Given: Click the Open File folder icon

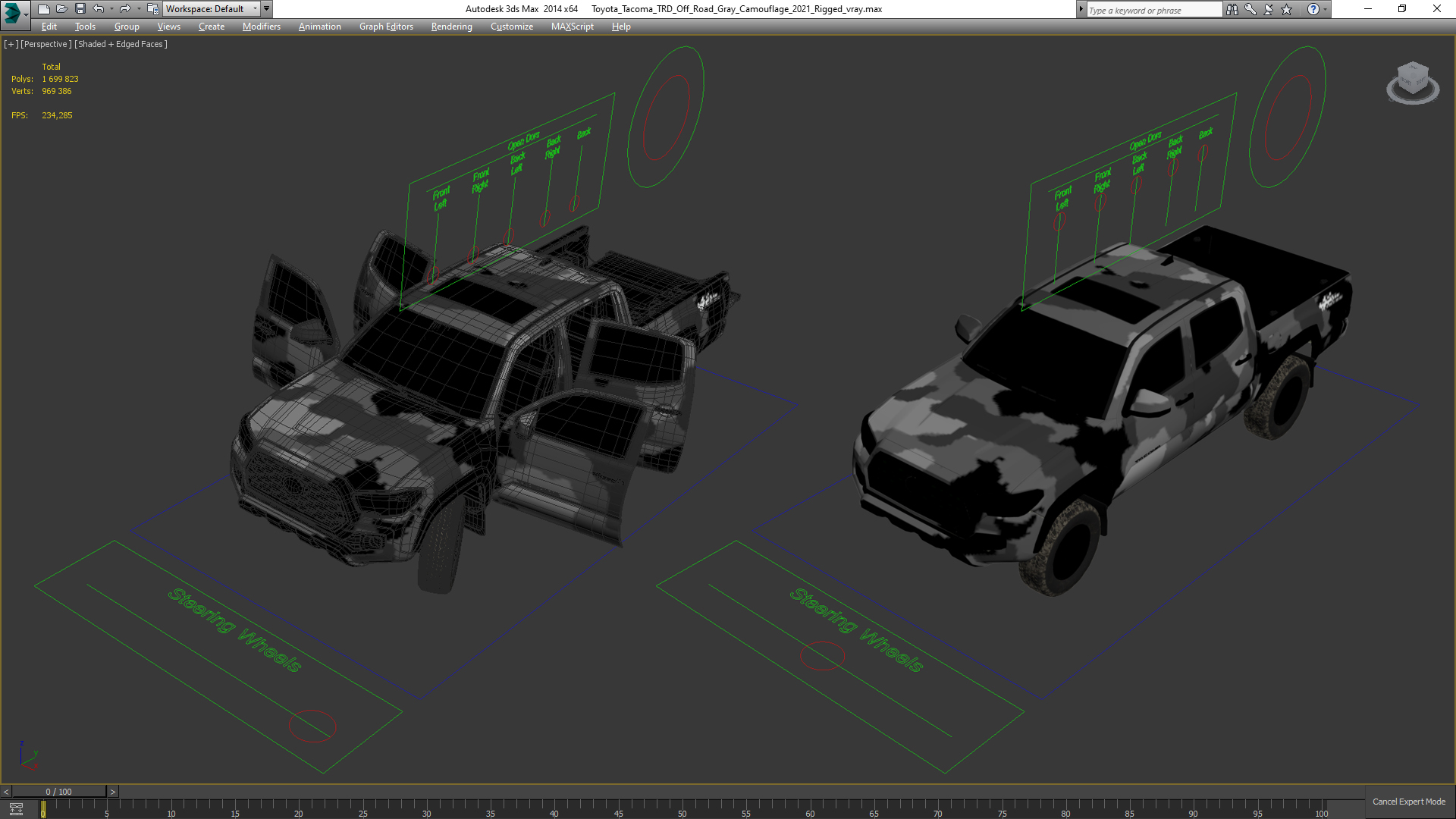Looking at the screenshot, I should (62, 9).
